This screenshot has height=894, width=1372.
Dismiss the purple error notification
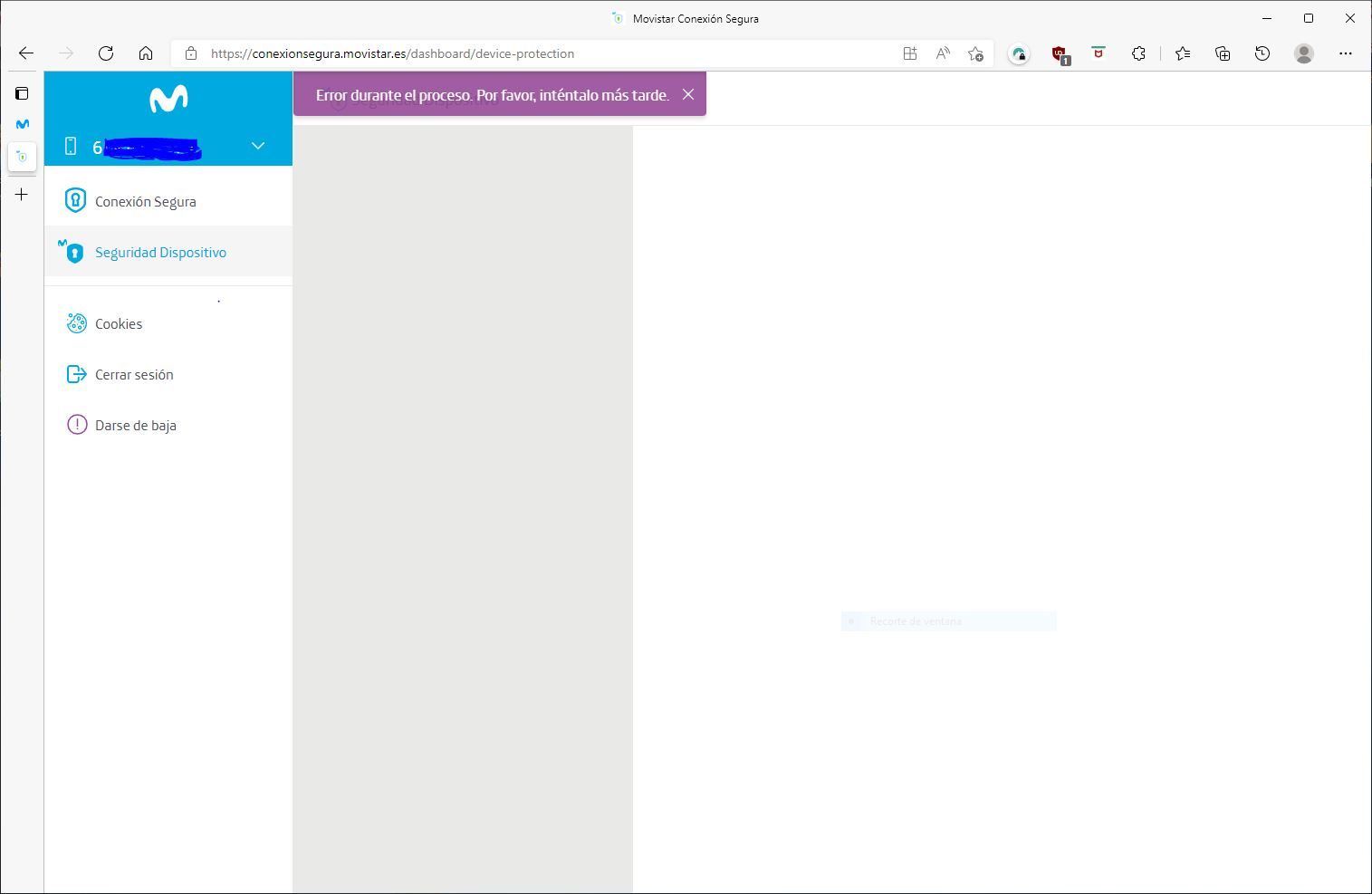click(688, 94)
